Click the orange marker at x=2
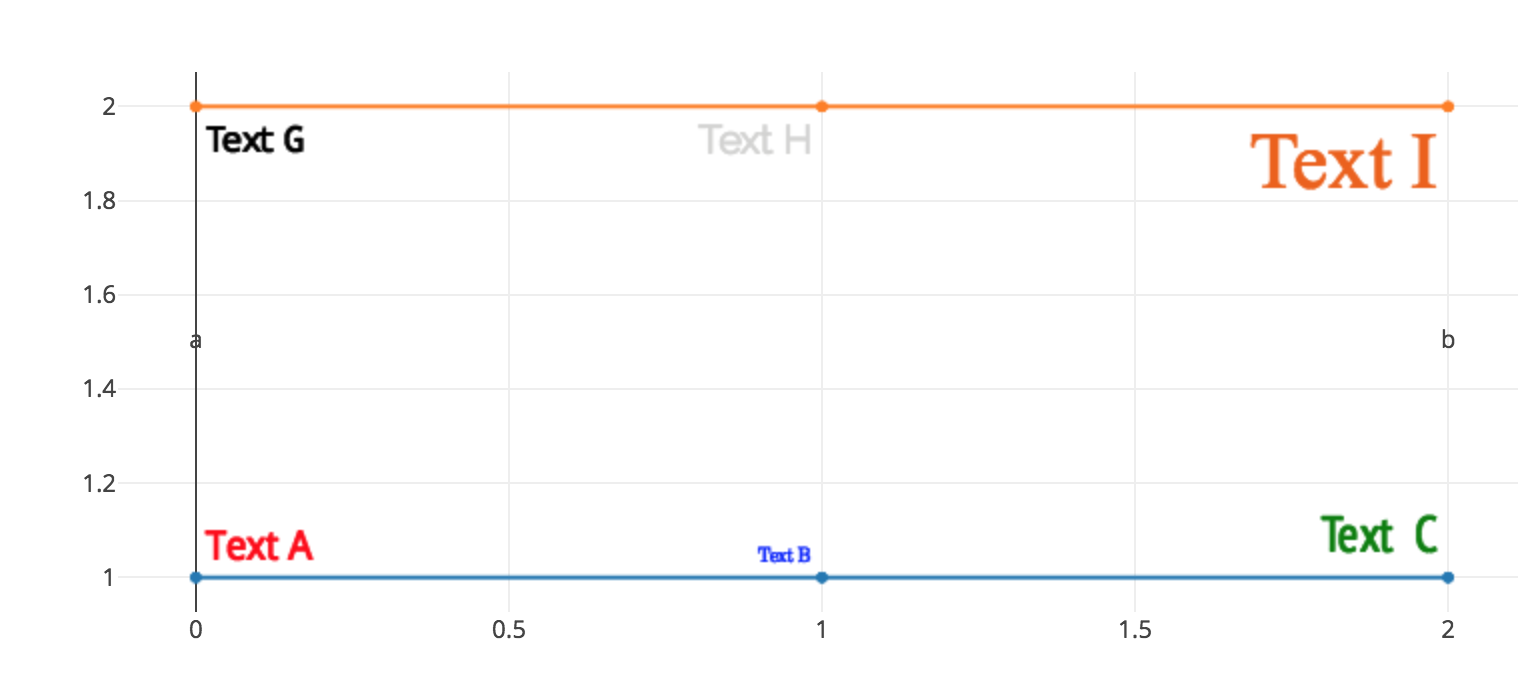The image size is (1518, 698). coord(1448,106)
